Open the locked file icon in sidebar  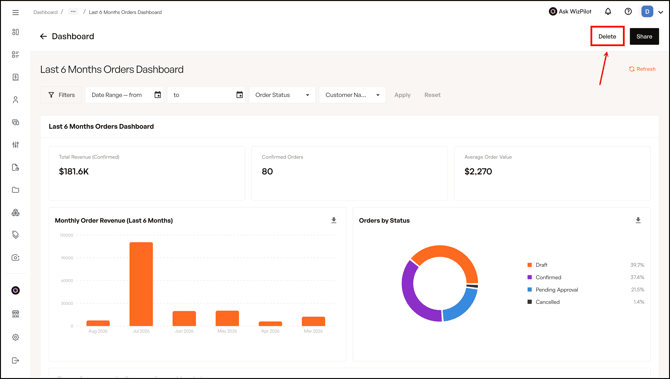pyautogui.click(x=15, y=167)
